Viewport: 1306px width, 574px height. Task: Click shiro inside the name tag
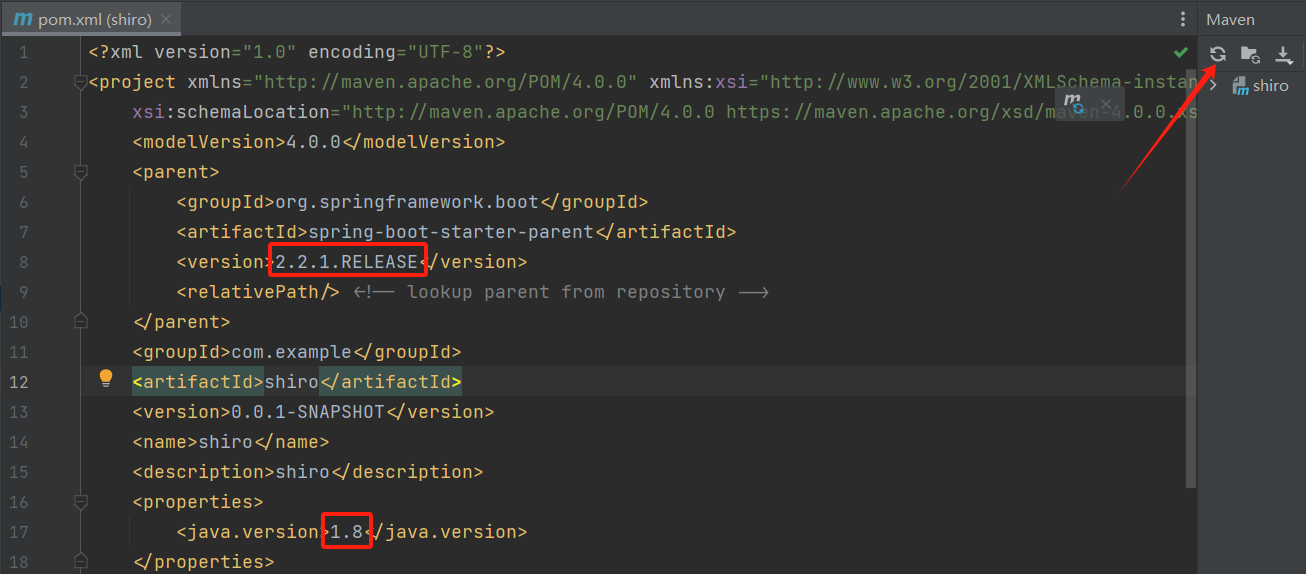(226, 442)
